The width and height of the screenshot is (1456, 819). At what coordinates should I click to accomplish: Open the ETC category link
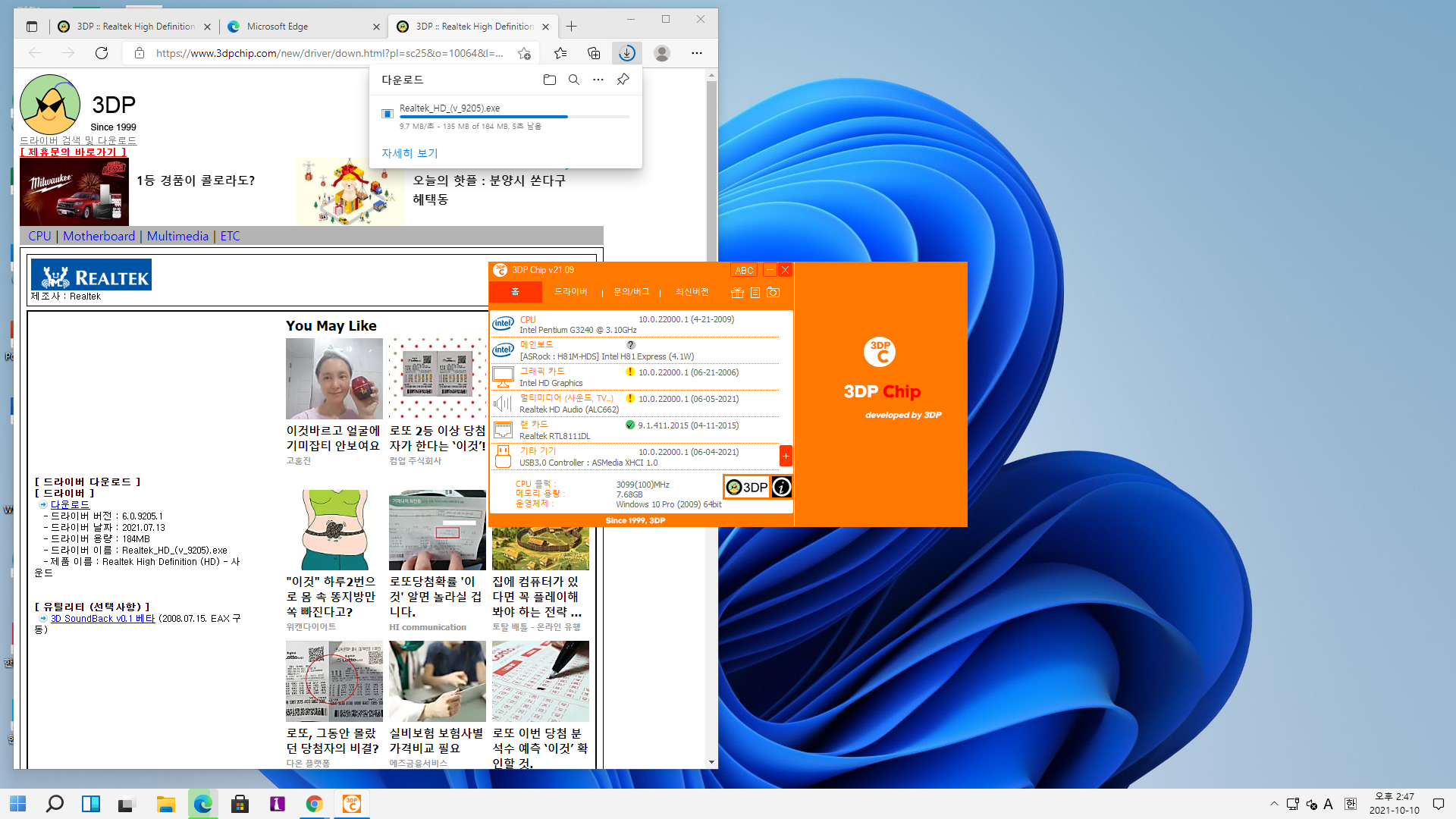pyautogui.click(x=230, y=236)
